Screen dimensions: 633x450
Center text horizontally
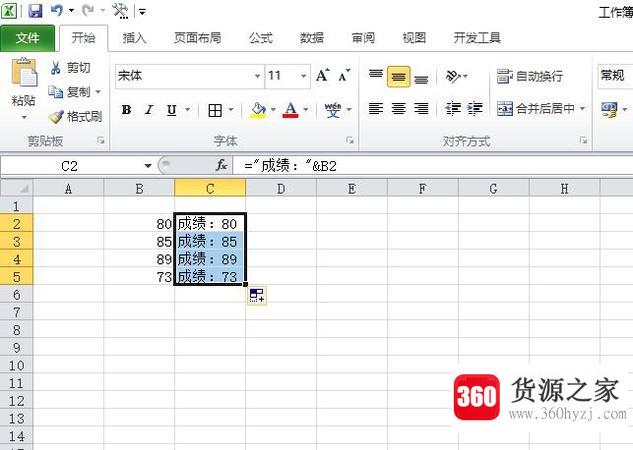point(398,109)
